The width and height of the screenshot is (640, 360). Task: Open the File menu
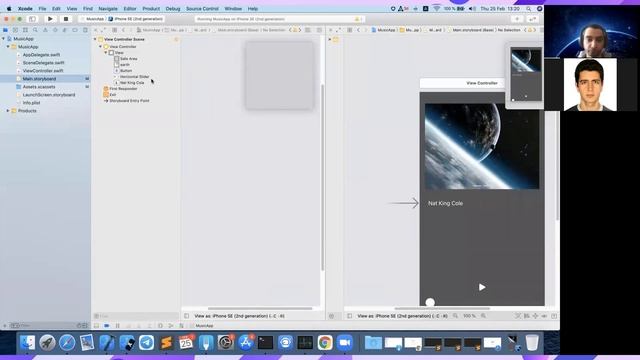tap(42, 8)
